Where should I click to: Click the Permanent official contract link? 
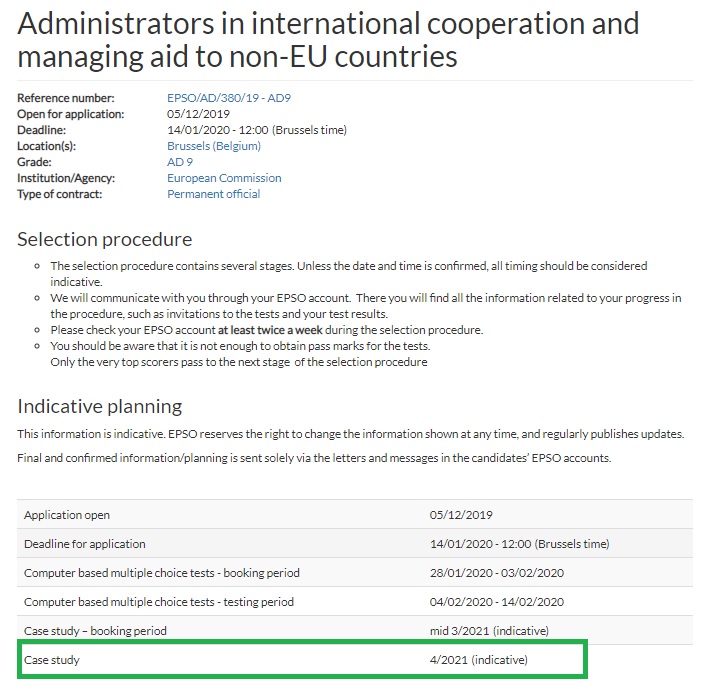click(x=213, y=194)
